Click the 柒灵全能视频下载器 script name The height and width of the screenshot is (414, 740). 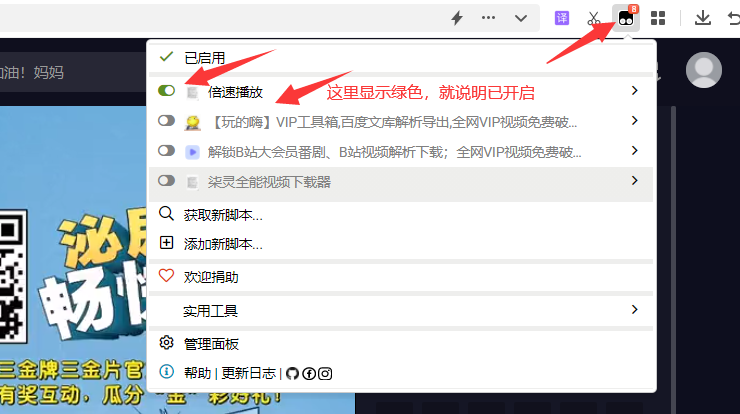tap(269, 182)
